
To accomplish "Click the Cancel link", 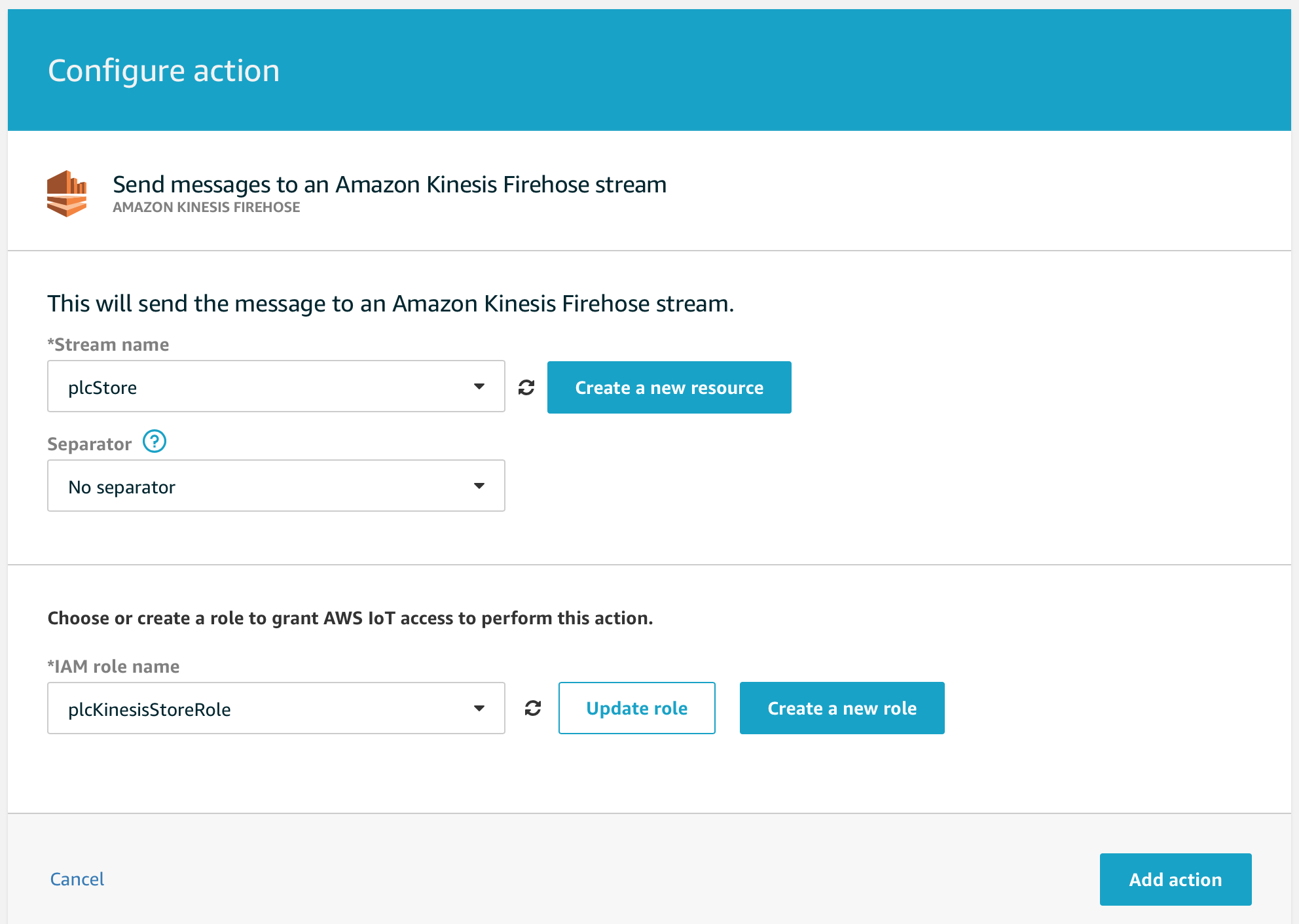I will click(77, 879).
